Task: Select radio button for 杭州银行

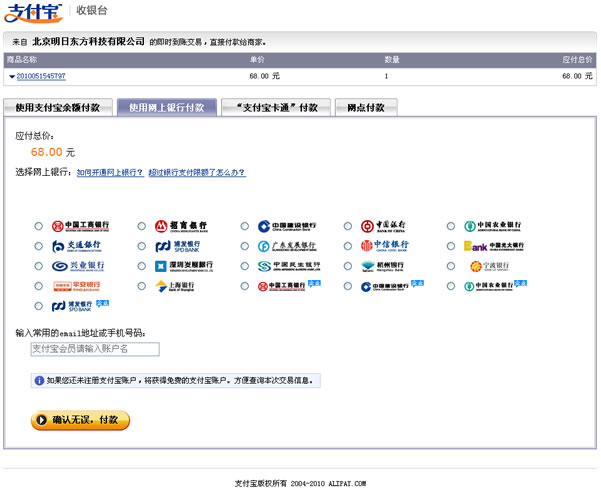Action: pos(348,266)
